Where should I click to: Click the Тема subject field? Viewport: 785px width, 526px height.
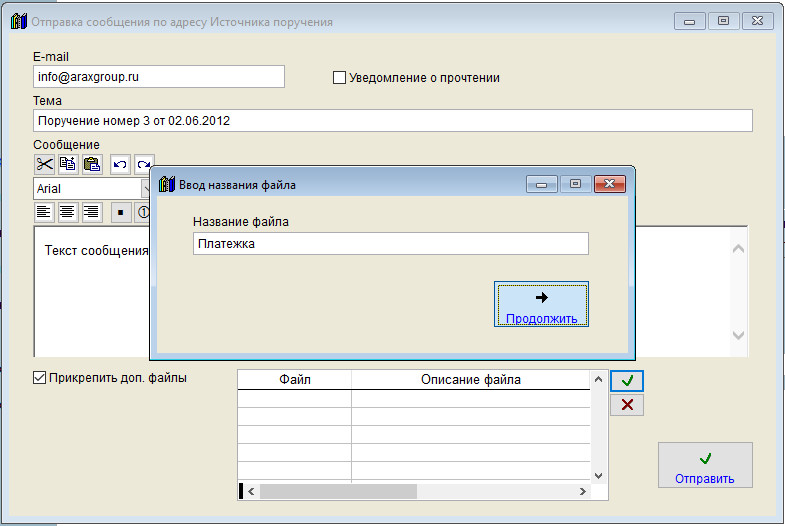(393, 121)
